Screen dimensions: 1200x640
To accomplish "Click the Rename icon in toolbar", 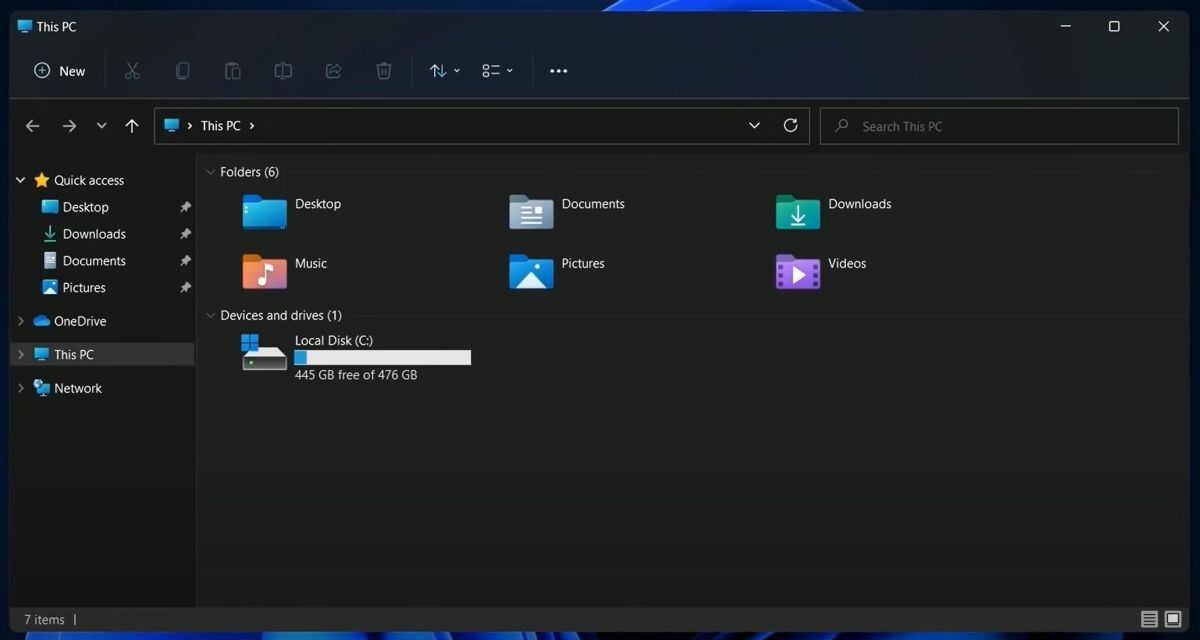I will coord(284,71).
